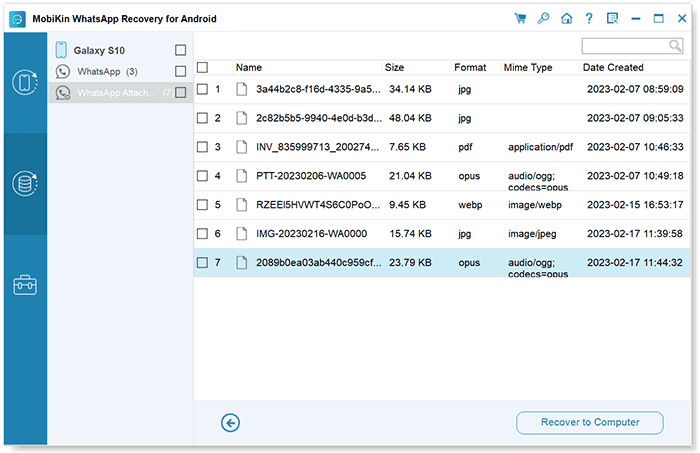Click date 2023-02-07 10:49:18
700x453 pixels.
point(635,176)
